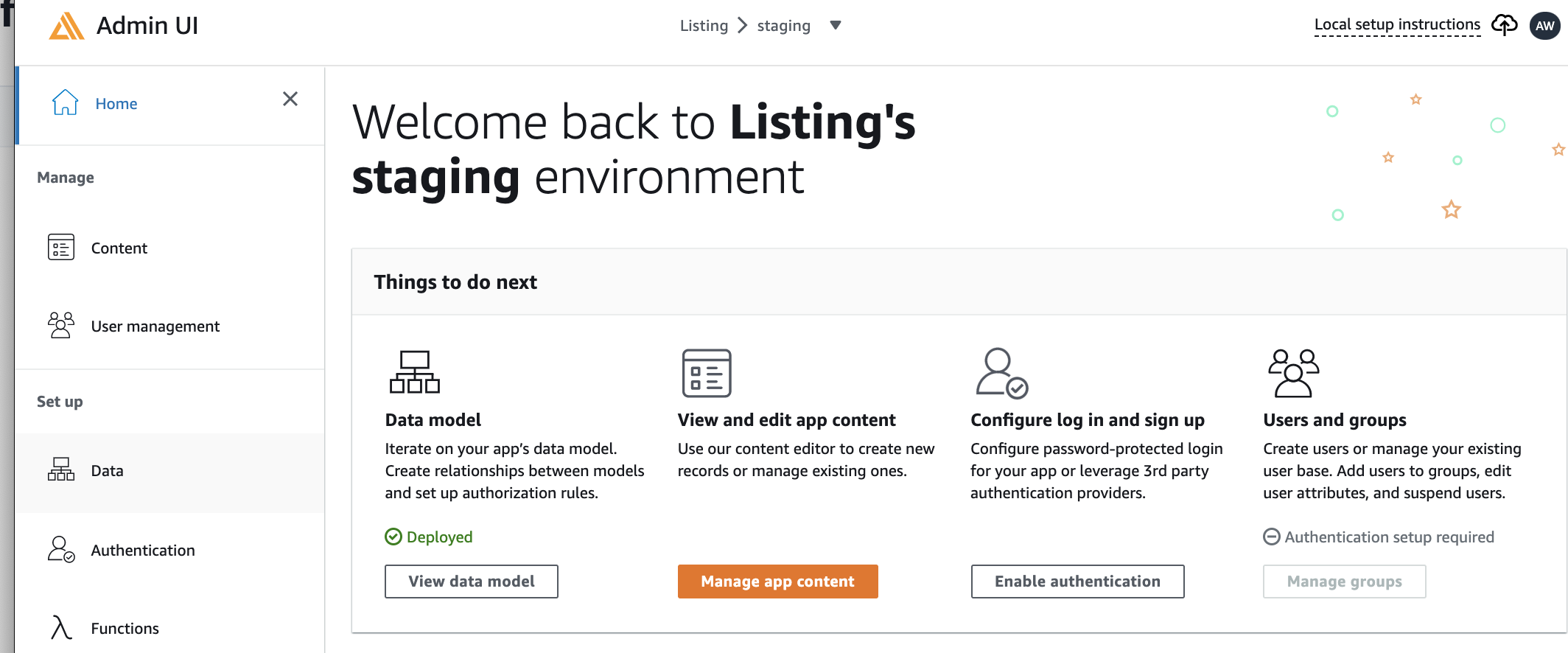This screenshot has width=1568, height=653.
Task: Click the Manage app content orange button
Action: (x=777, y=581)
